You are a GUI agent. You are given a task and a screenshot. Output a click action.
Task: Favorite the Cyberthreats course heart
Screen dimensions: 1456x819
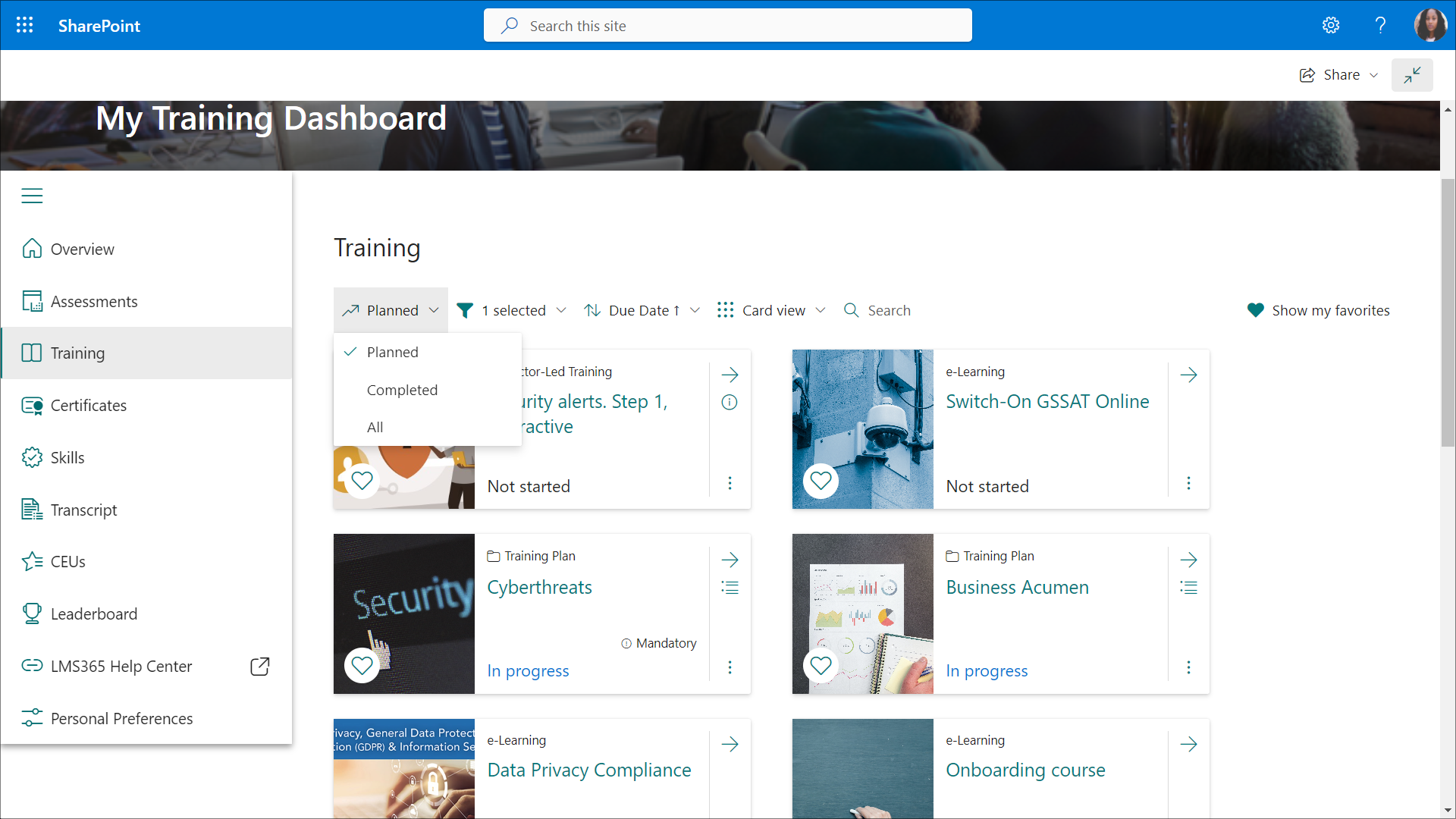[362, 665]
